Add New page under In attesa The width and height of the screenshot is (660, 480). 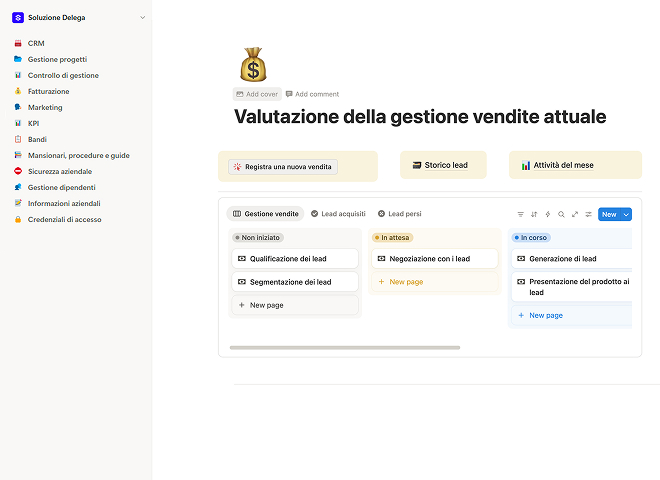tap(434, 282)
